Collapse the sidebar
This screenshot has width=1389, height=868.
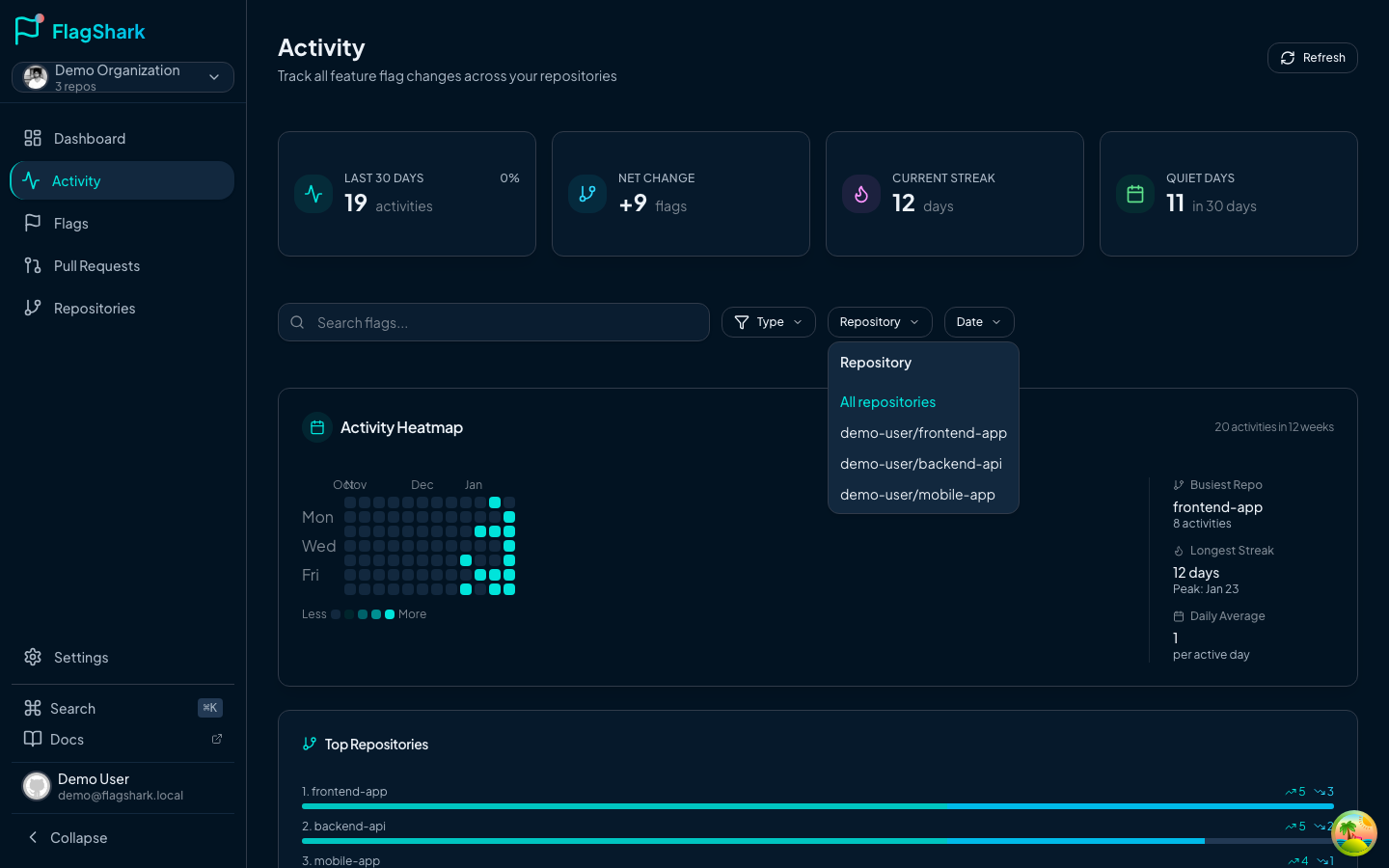[x=77, y=838]
